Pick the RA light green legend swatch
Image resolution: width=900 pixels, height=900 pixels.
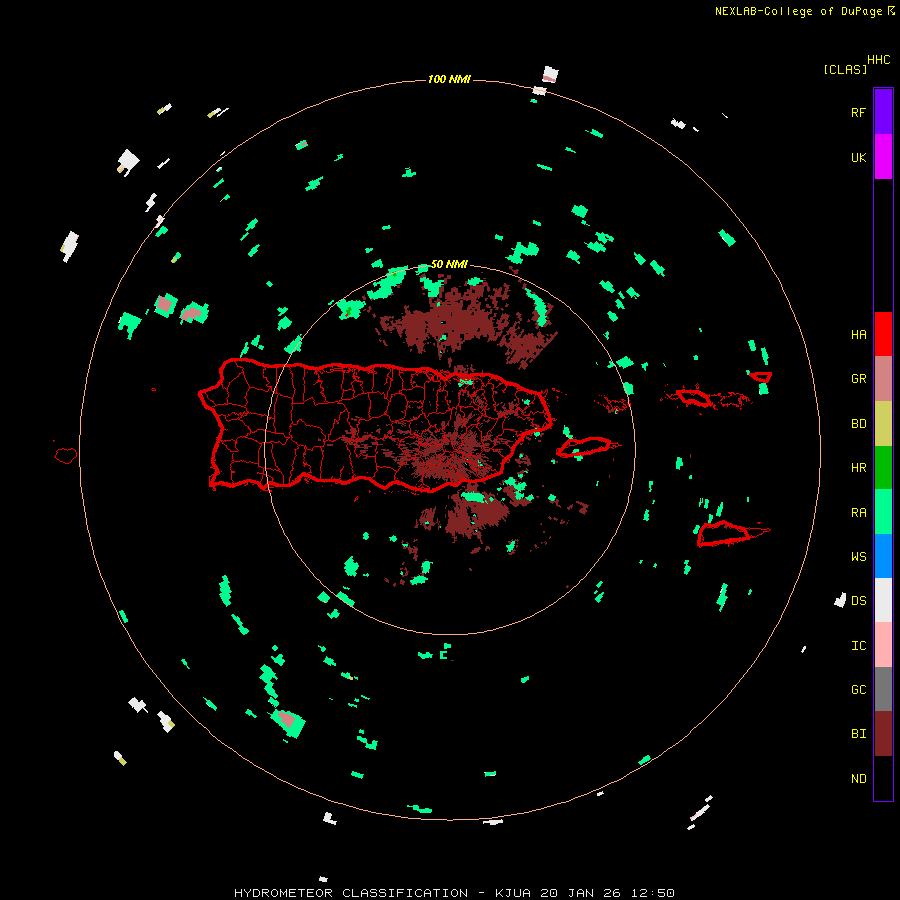pos(883,512)
